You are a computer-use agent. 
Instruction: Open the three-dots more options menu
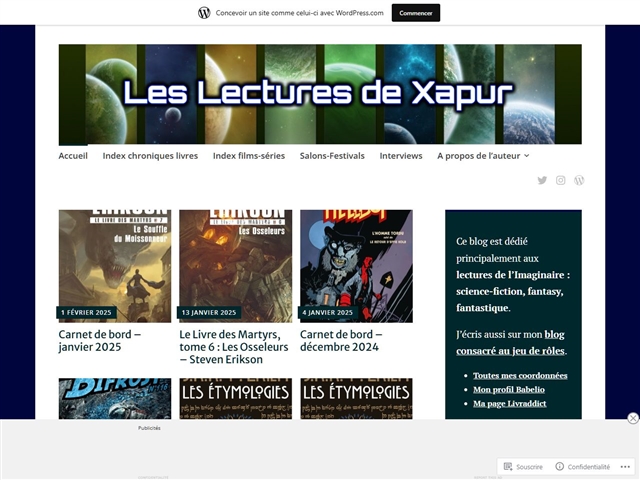[625, 467]
